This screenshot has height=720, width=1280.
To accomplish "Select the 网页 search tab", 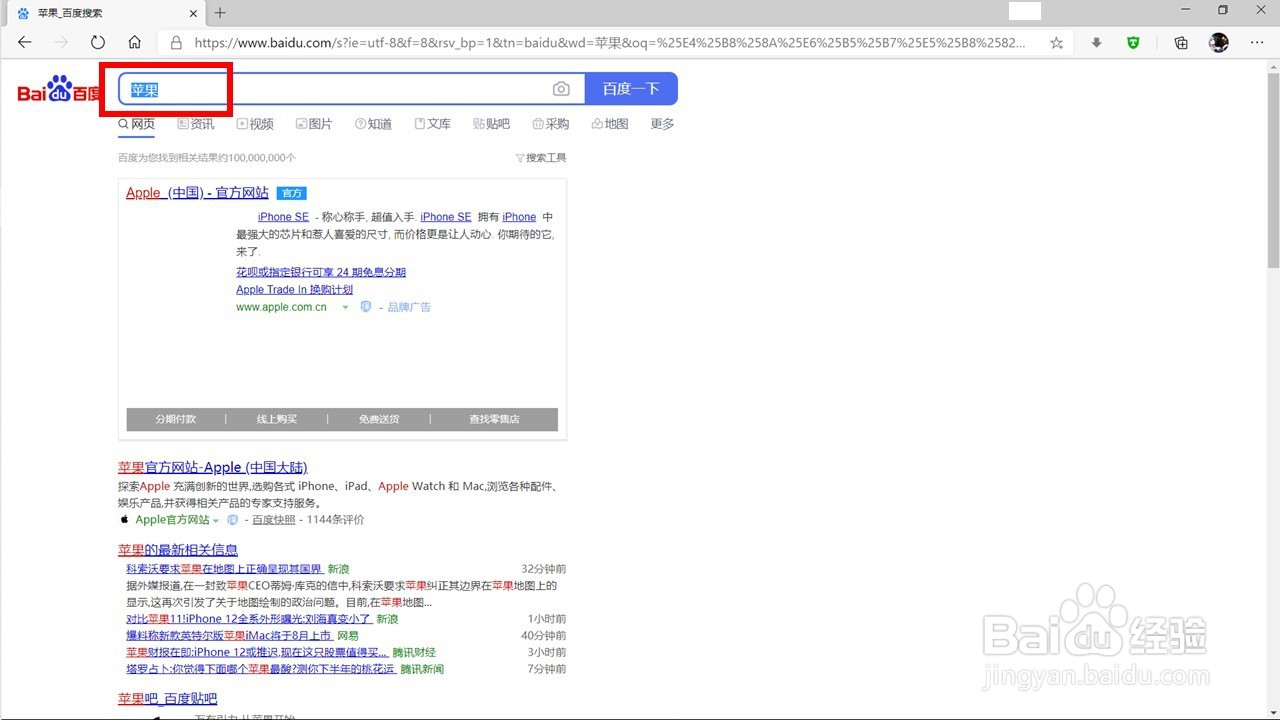I will click(137, 124).
